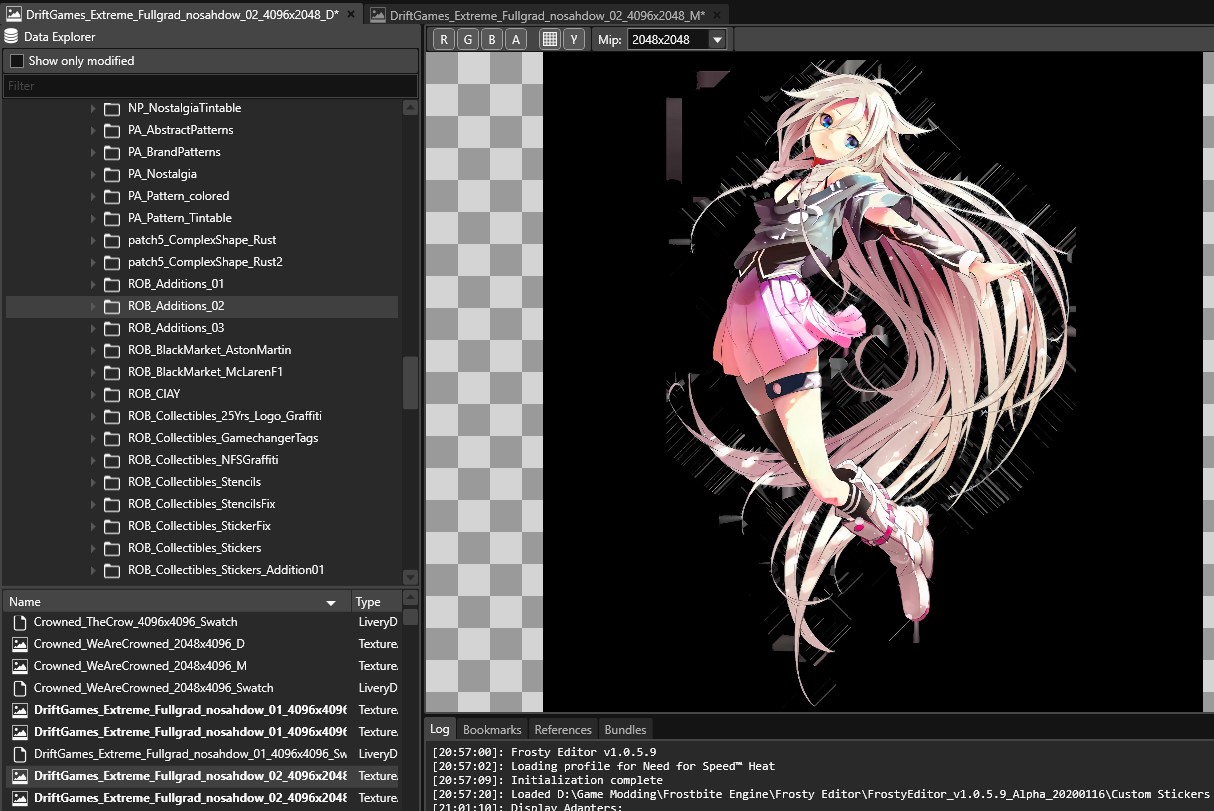The image size is (1214, 811).
Task: Click the Y flip button in toolbar
Action: (573, 40)
